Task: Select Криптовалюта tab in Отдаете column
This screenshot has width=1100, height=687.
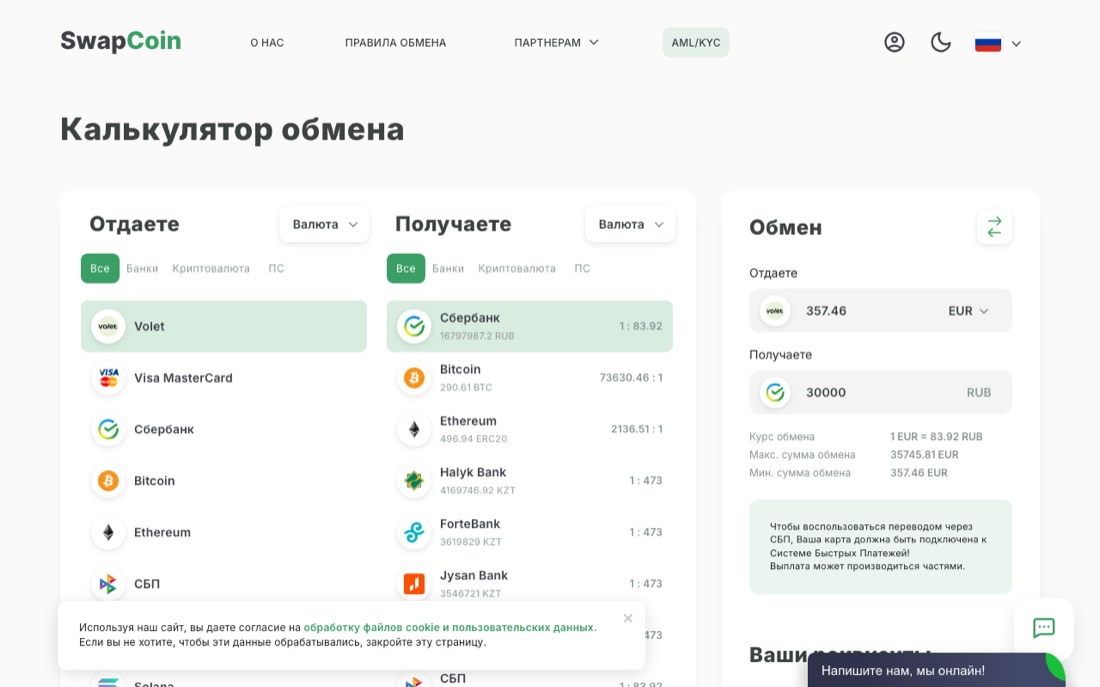Action: point(210,268)
